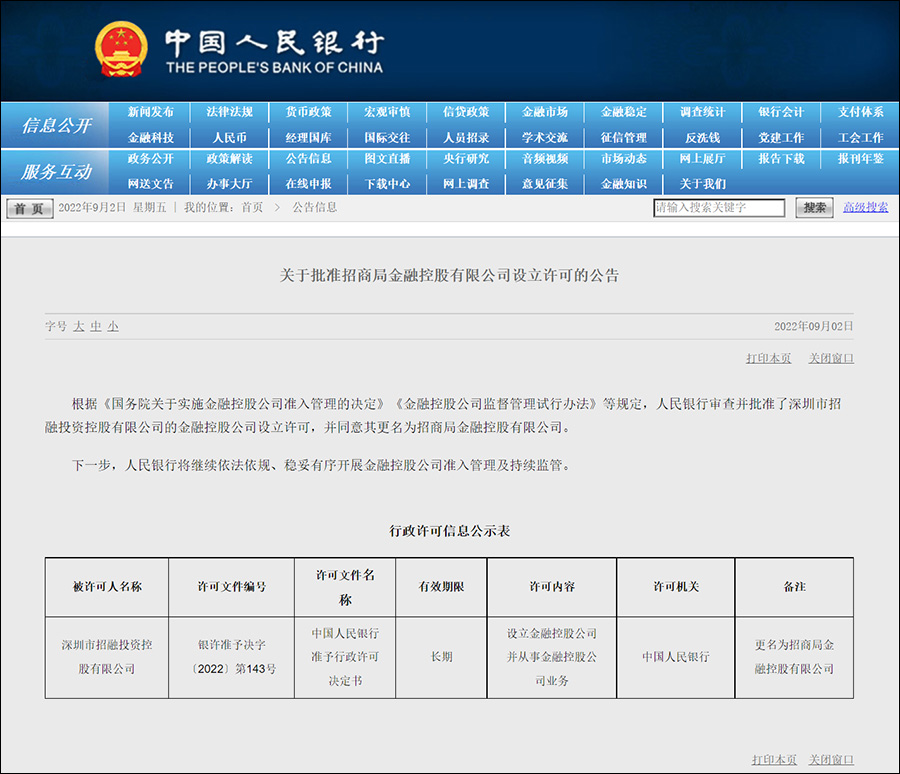The image size is (900, 774).
Task: Open 调查统计 section
Action: pos(703,112)
